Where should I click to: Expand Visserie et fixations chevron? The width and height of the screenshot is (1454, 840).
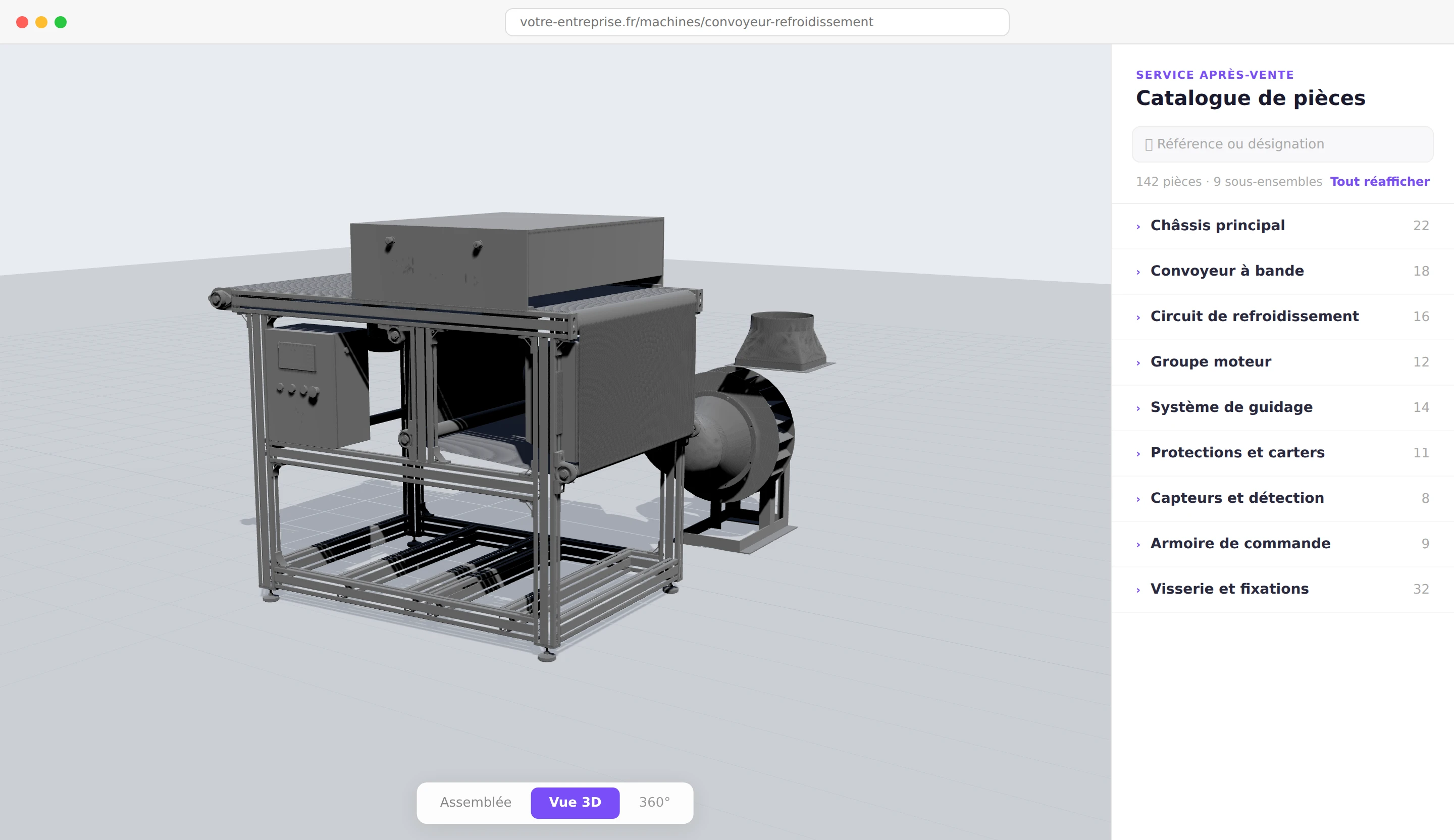pyautogui.click(x=1138, y=590)
